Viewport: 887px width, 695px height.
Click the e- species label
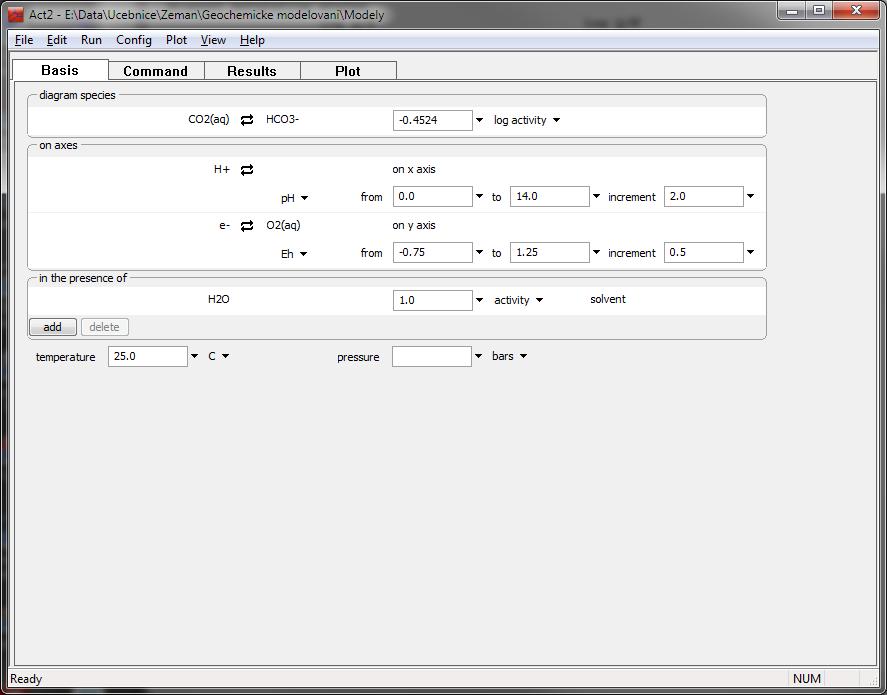(225, 226)
